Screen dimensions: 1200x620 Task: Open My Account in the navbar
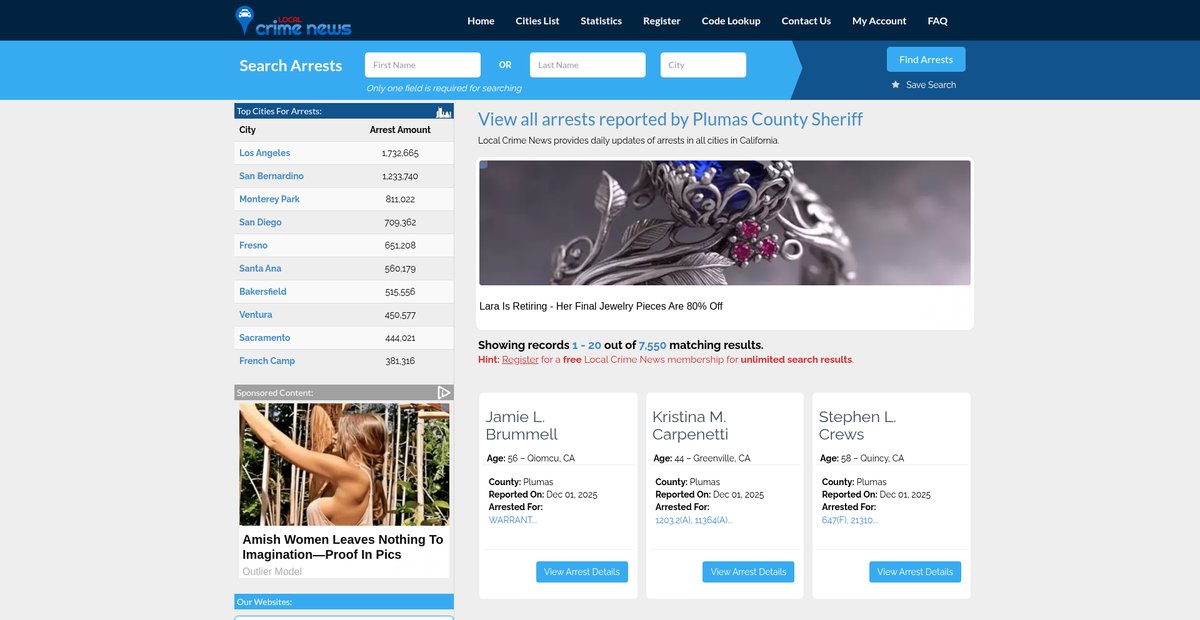pyautogui.click(x=879, y=21)
